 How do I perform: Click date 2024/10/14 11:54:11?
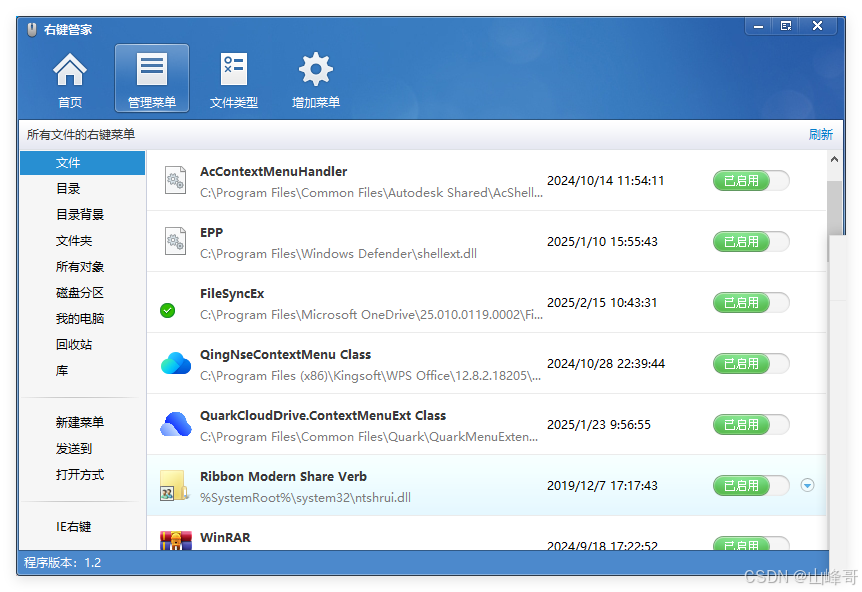tap(605, 180)
